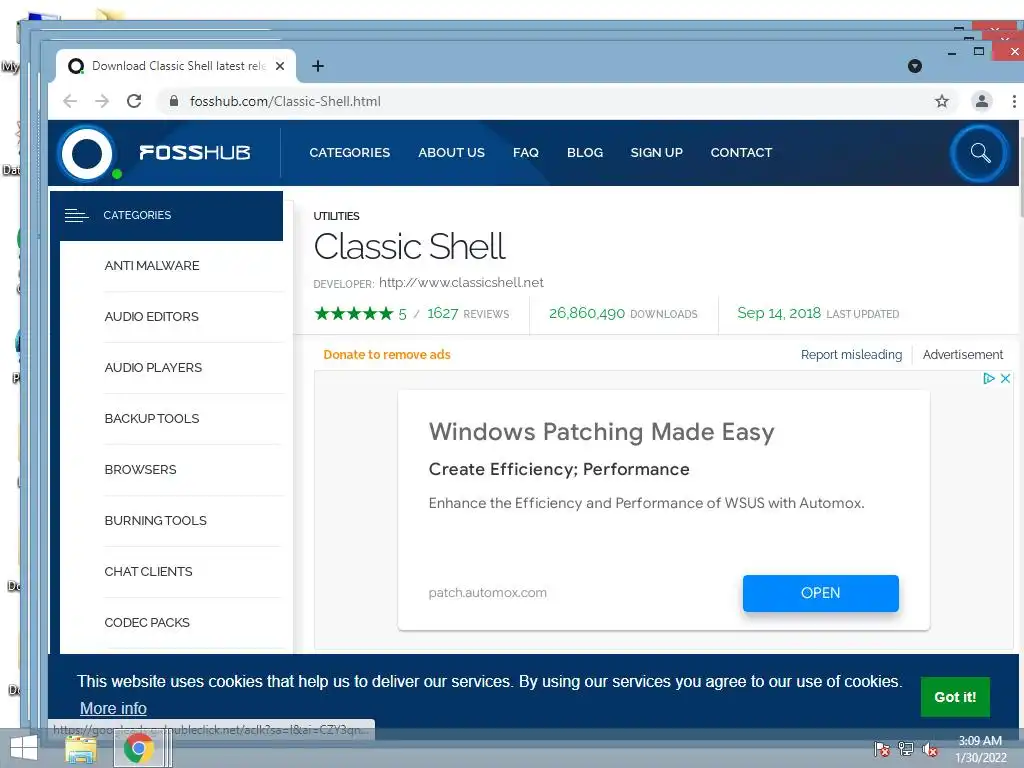Accept cookies with Got it! button
1024x768 pixels.
tap(955, 697)
